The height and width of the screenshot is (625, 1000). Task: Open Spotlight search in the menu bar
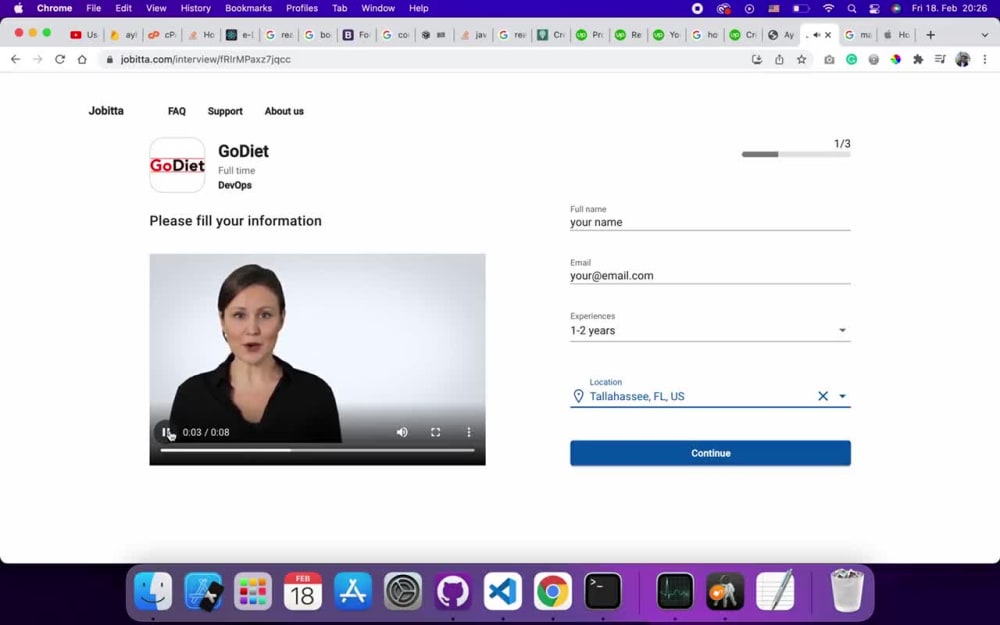click(851, 8)
